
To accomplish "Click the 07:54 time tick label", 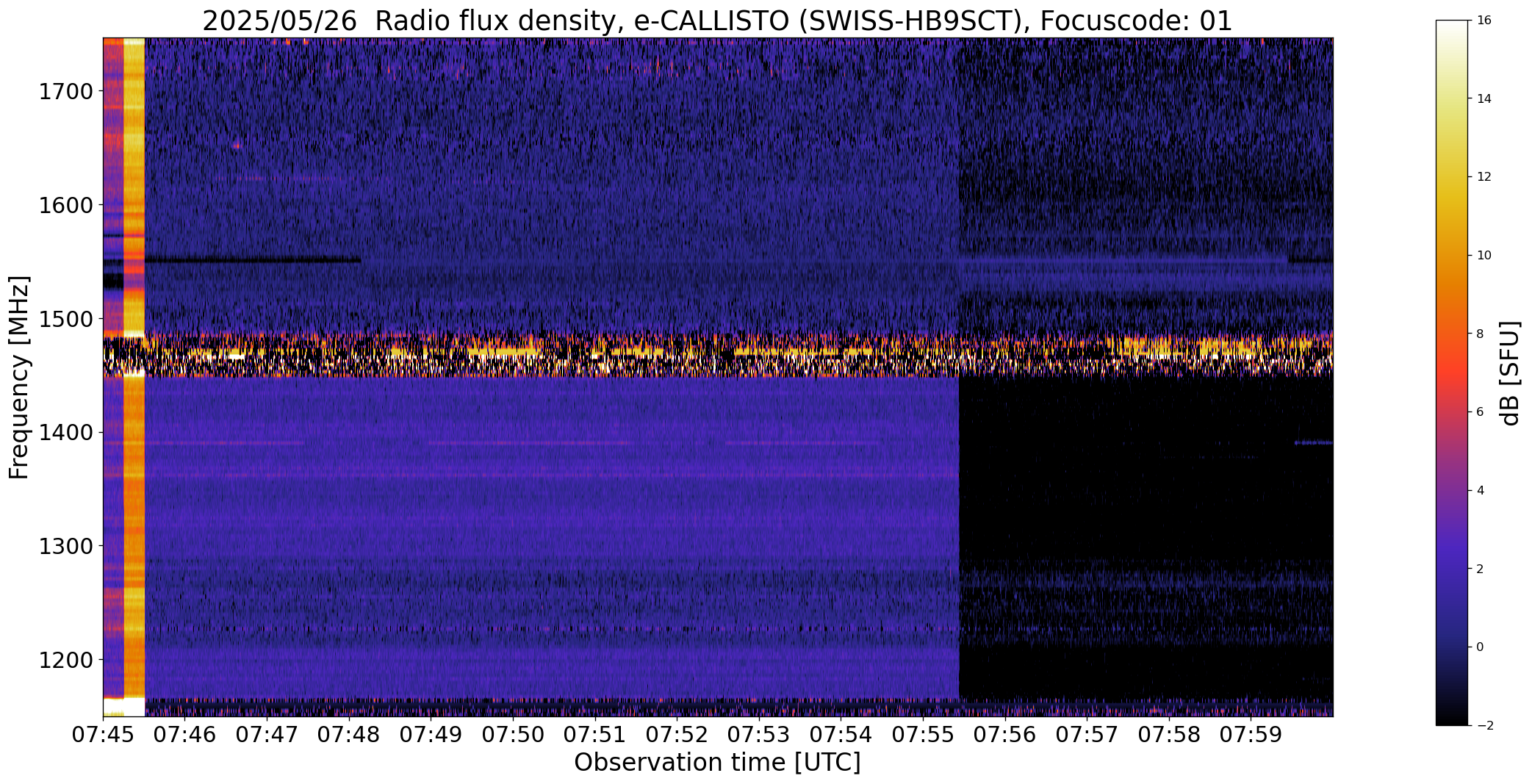I will (x=841, y=735).
